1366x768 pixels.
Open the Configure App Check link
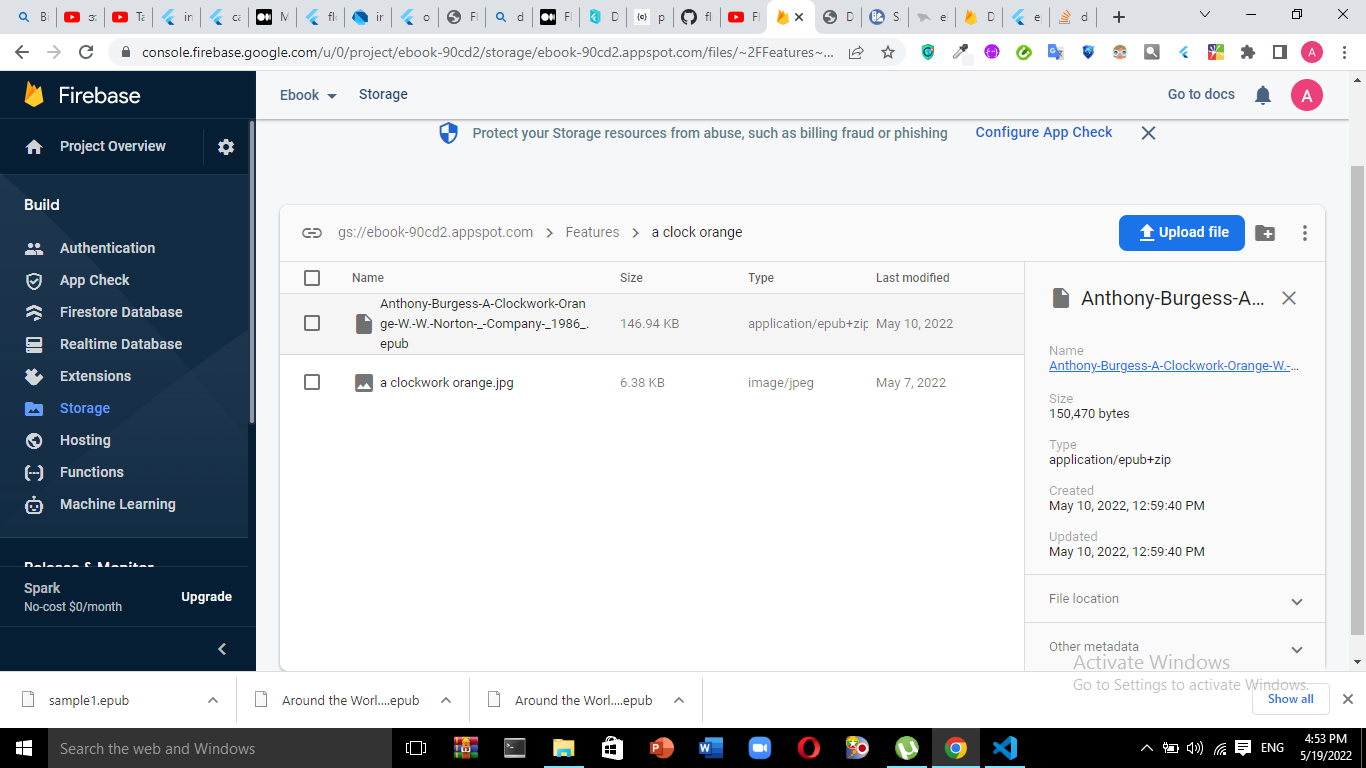point(1044,132)
